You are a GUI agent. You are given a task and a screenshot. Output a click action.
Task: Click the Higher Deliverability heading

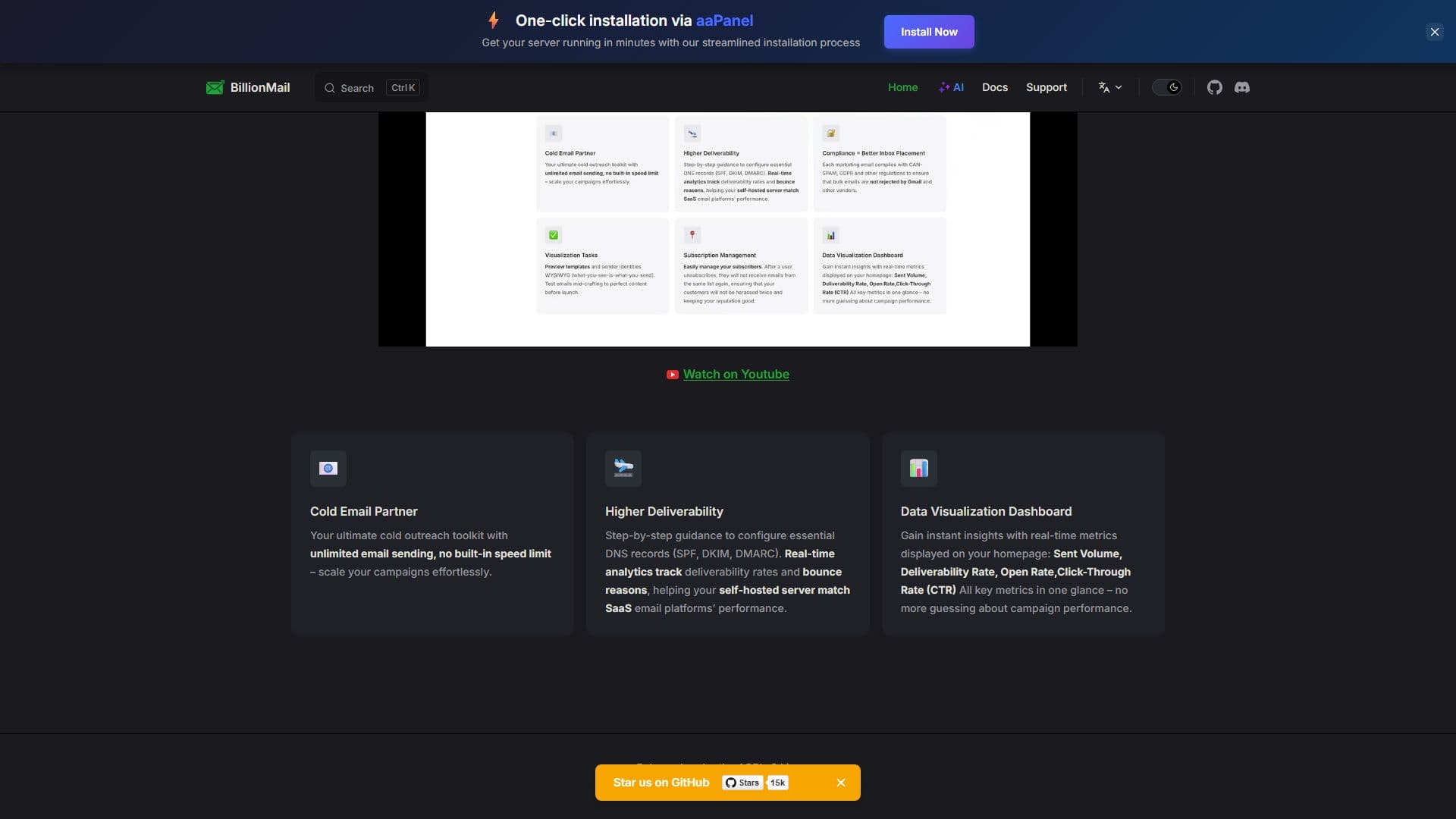point(664,511)
